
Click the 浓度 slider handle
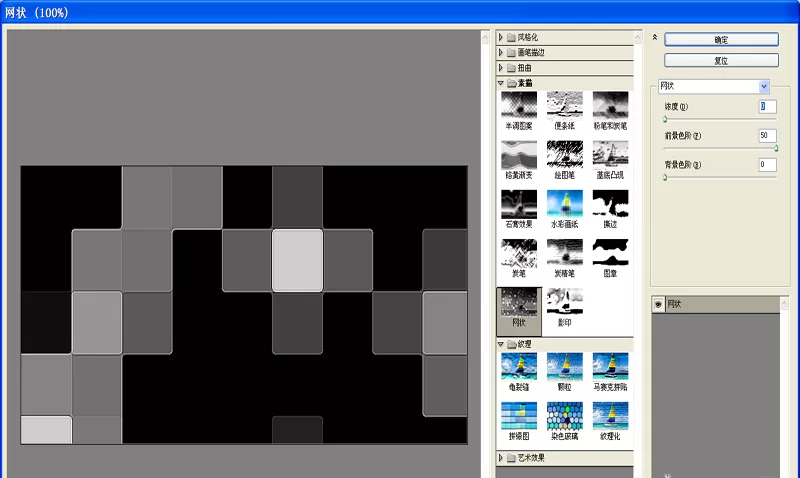[x=665, y=119]
